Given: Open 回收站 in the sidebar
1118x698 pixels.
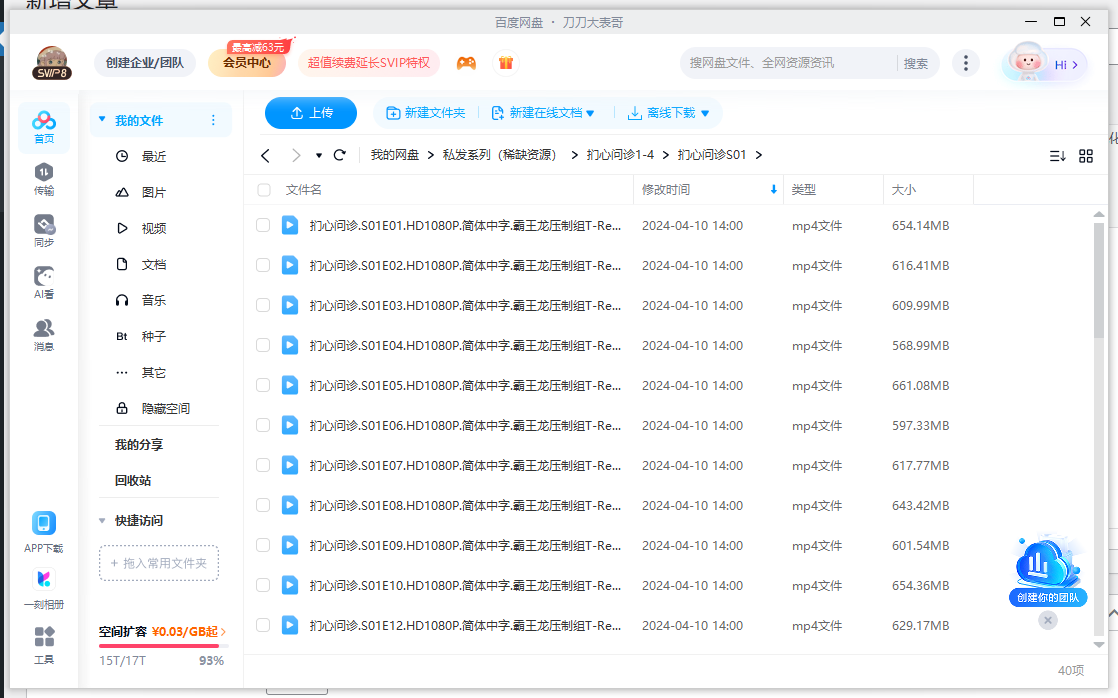Looking at the screenshot, I should click(133, 481).
